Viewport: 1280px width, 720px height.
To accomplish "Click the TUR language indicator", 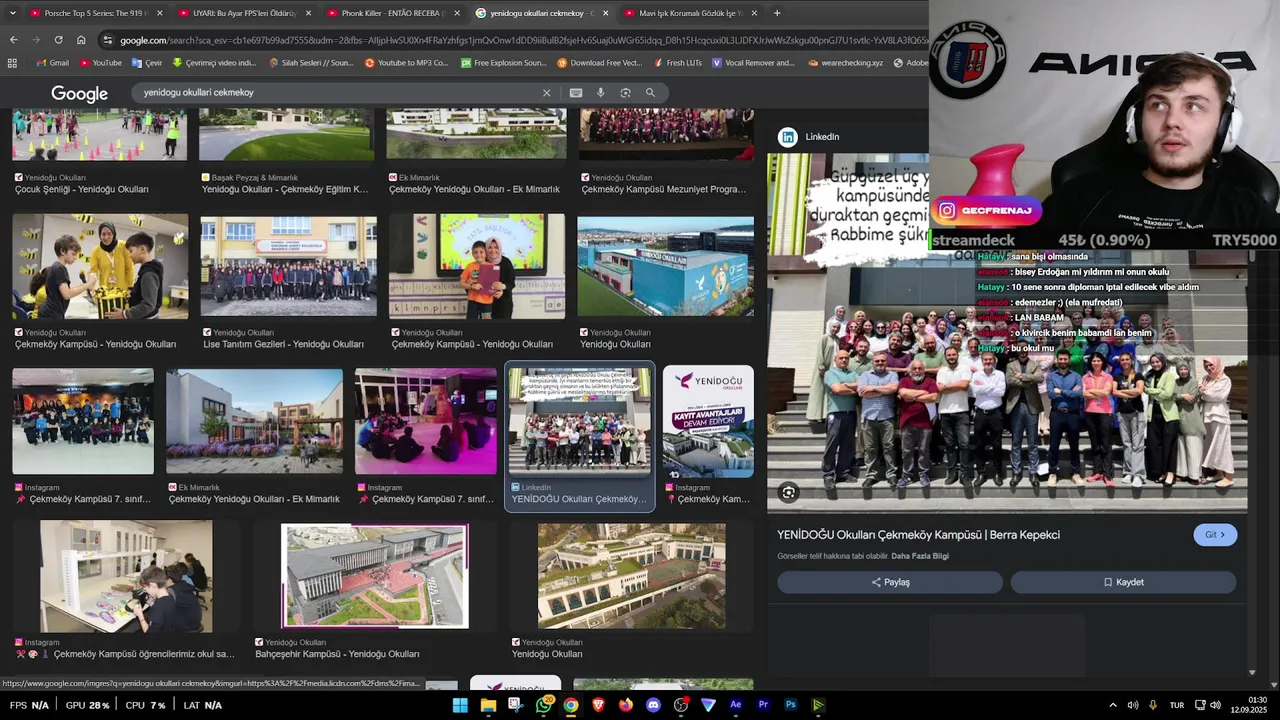I will pos(1177,705).
